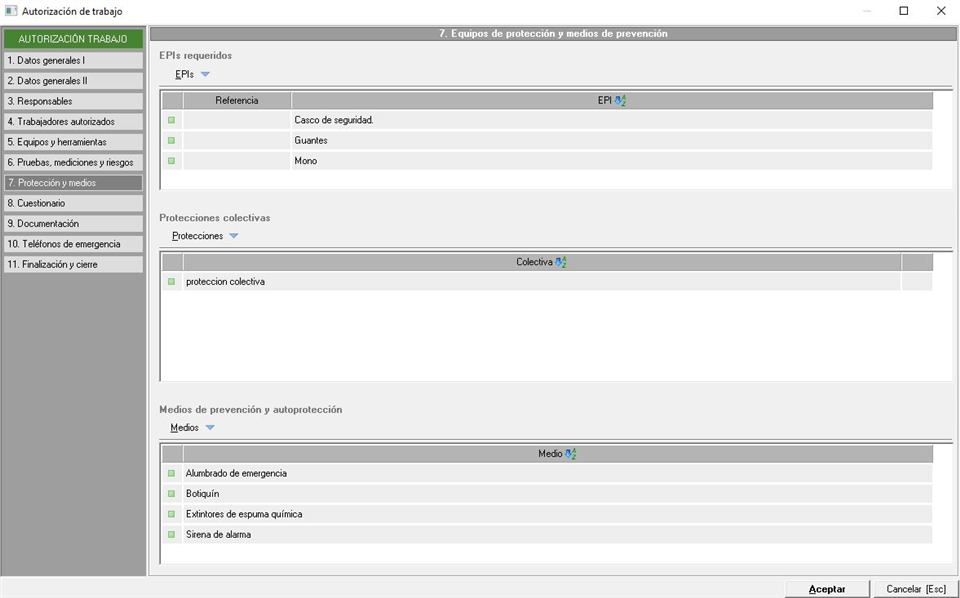The height and width of the screenshot is (598, 960).
Task: Select 7. Protección y medios section
Action: 73,182
